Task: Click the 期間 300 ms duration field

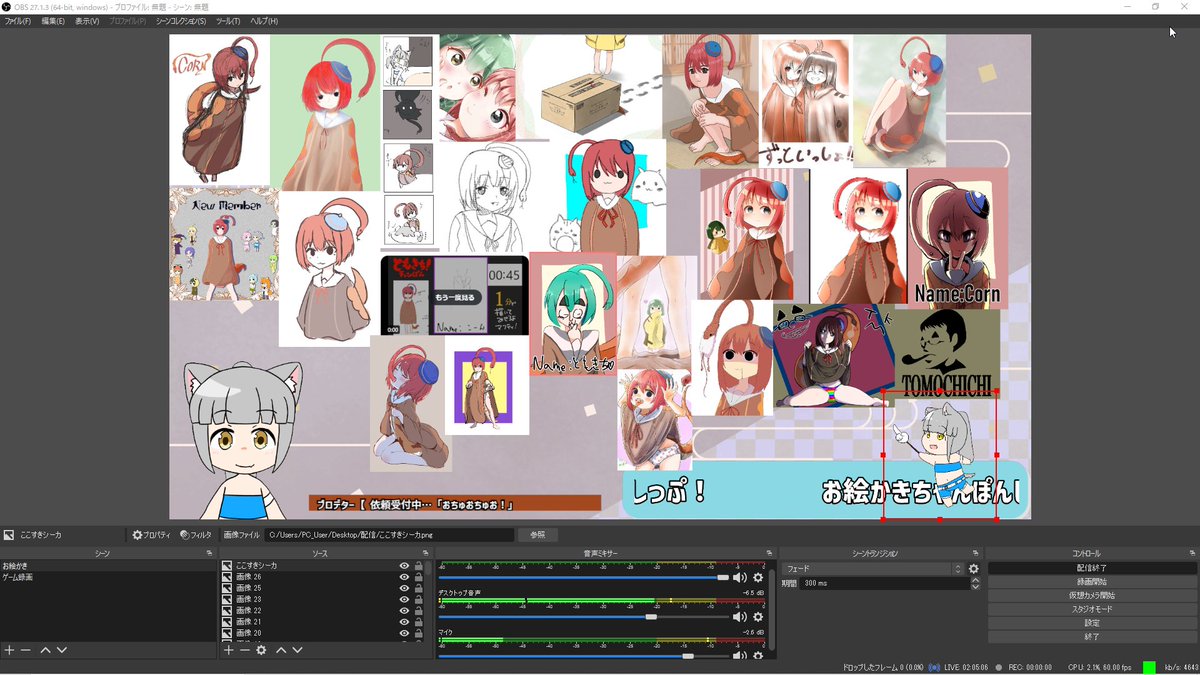Action: [x=885, y=583]
